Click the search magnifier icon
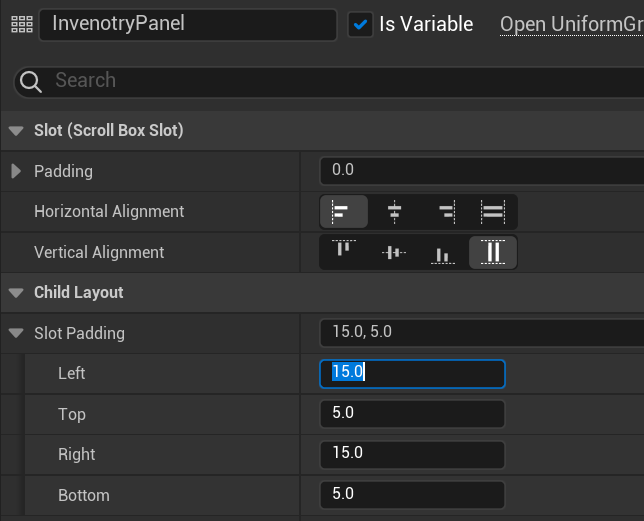Image resolution: width=644 pixels, height=521 pixels. point(30,81)
